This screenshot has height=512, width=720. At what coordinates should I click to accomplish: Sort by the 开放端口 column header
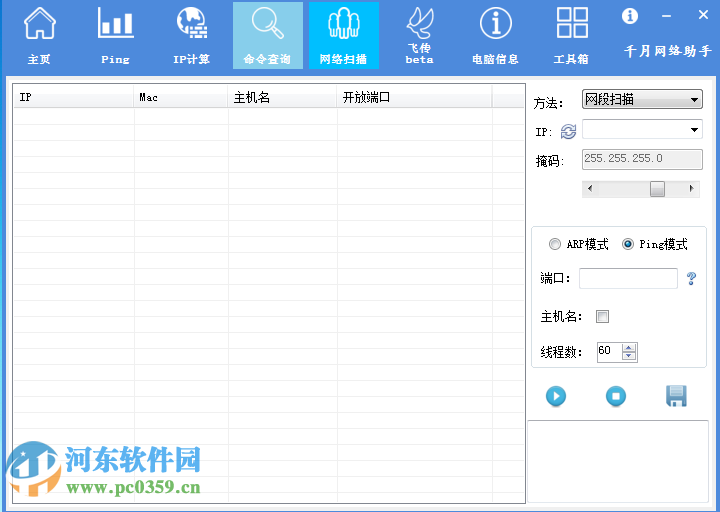point(415,97)
